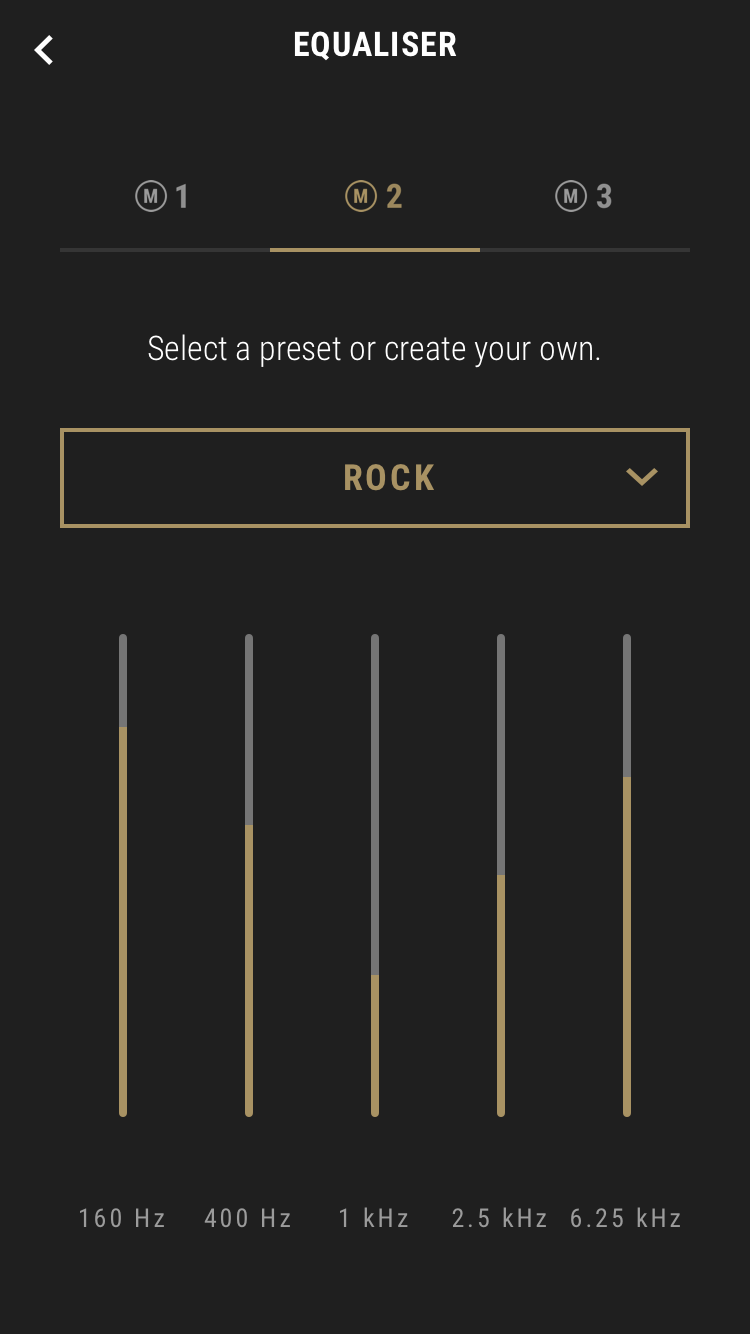This screenshot has width=750, height=1334.
Task: Click the circled M icon for preset 1
Action: (150, 196)
